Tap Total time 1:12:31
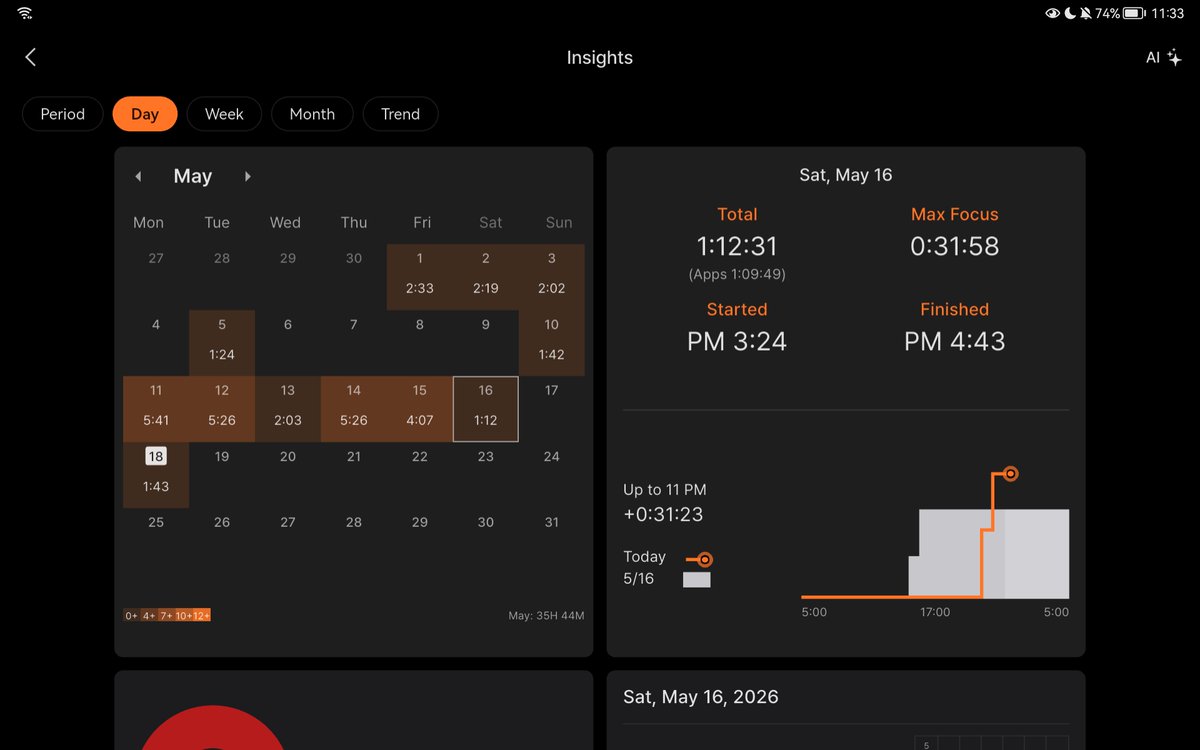This screenshot has width=1200, height=750. pyautogui.click(x=737, y=246)
